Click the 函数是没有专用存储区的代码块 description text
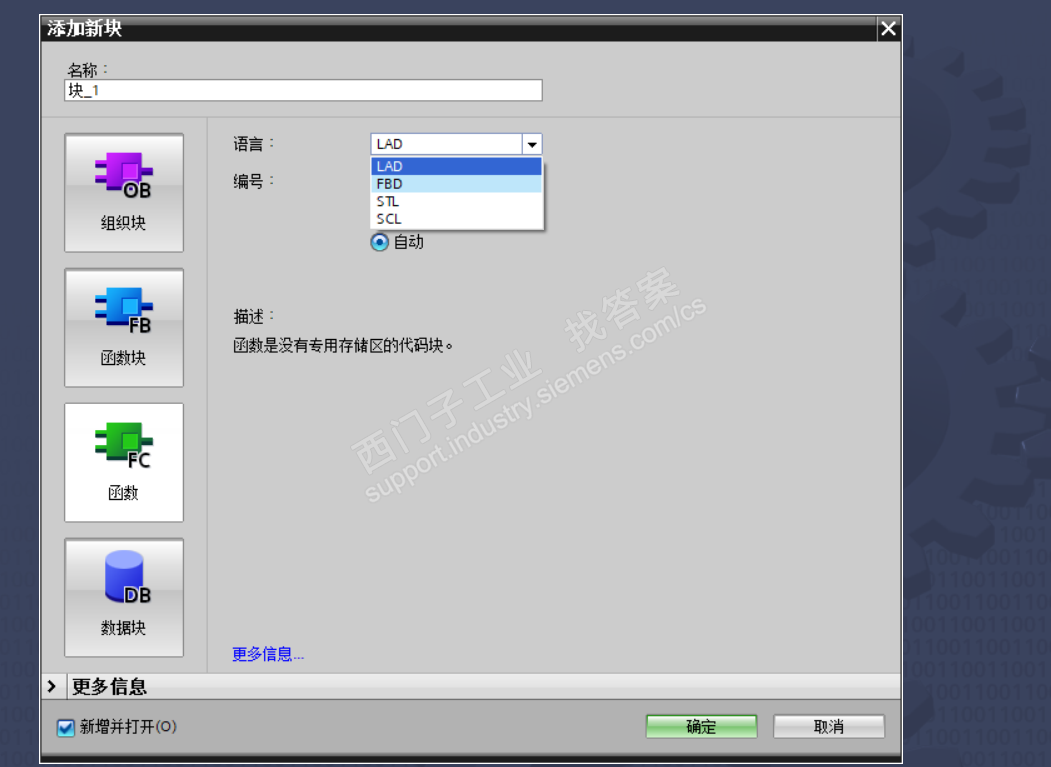This screenshot has width=1051, height=767. coord(343,345)
